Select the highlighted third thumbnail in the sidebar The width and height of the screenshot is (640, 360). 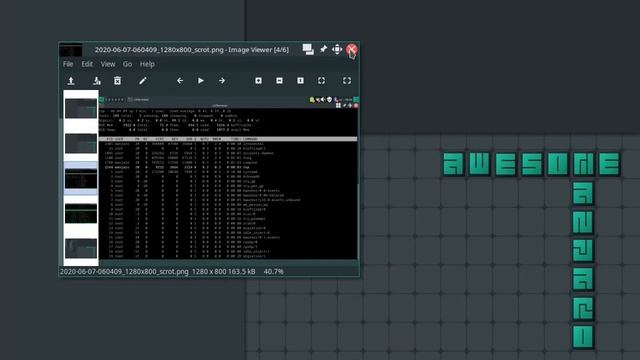coord(81,178)
